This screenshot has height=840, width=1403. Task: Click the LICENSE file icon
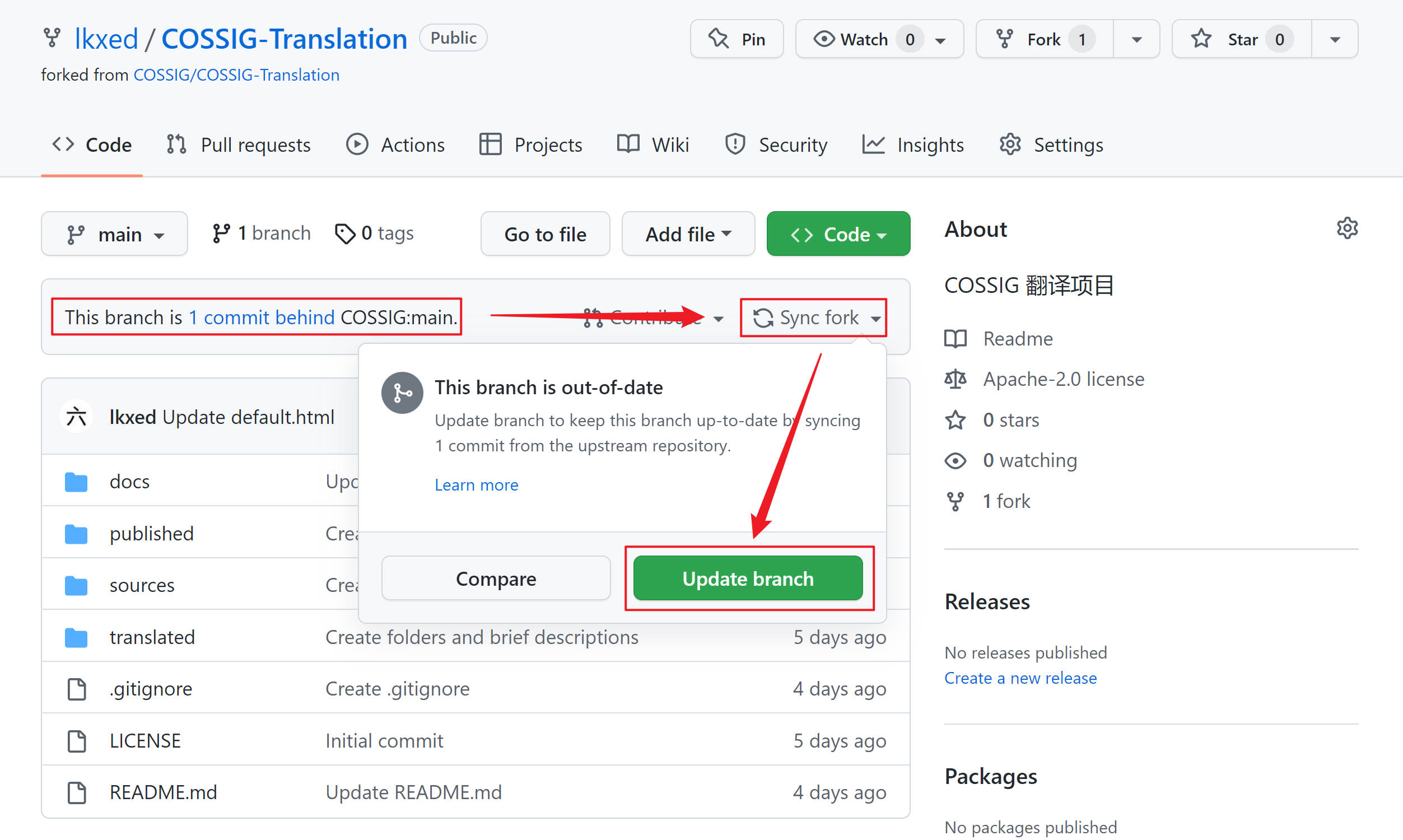pos(76,741)
